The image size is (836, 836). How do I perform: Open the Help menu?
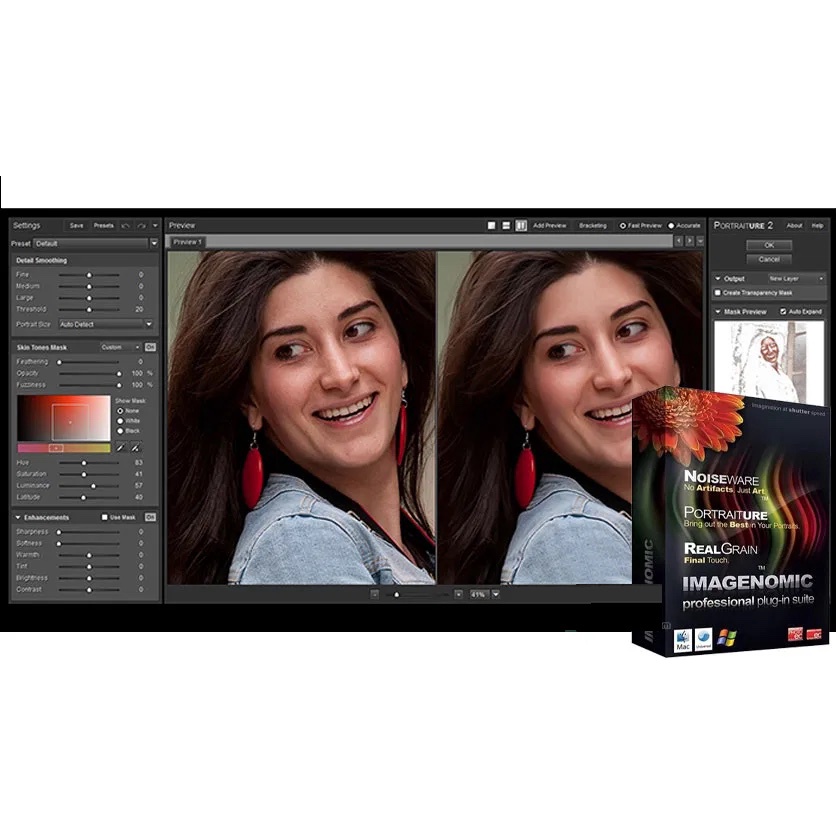coord(817,226)
